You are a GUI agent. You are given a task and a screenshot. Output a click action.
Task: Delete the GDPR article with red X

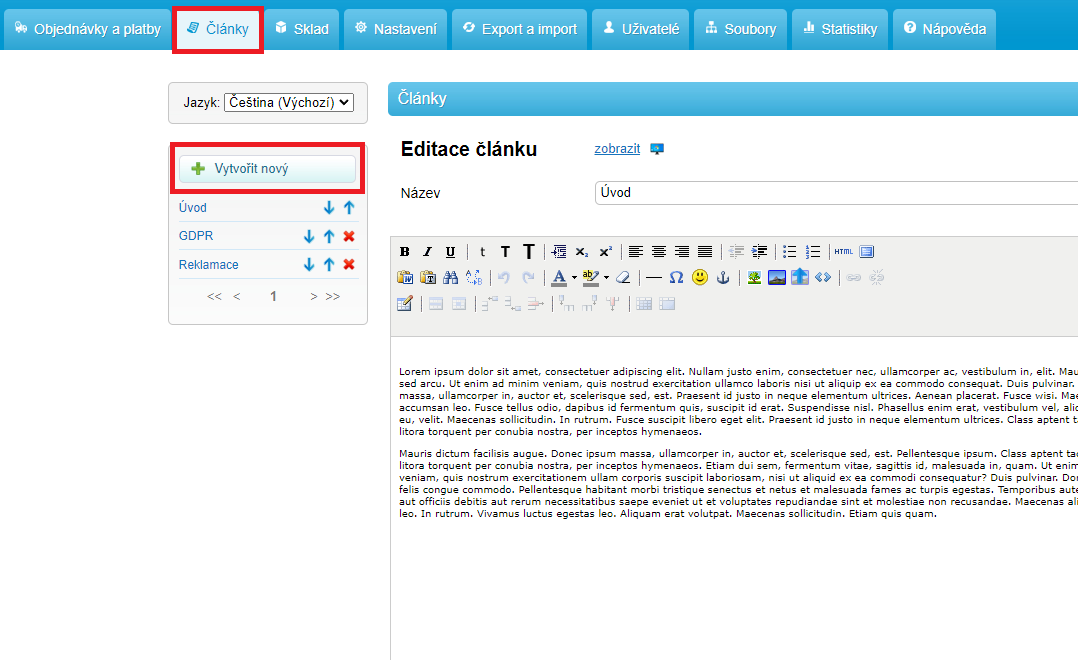pos(349,237)
